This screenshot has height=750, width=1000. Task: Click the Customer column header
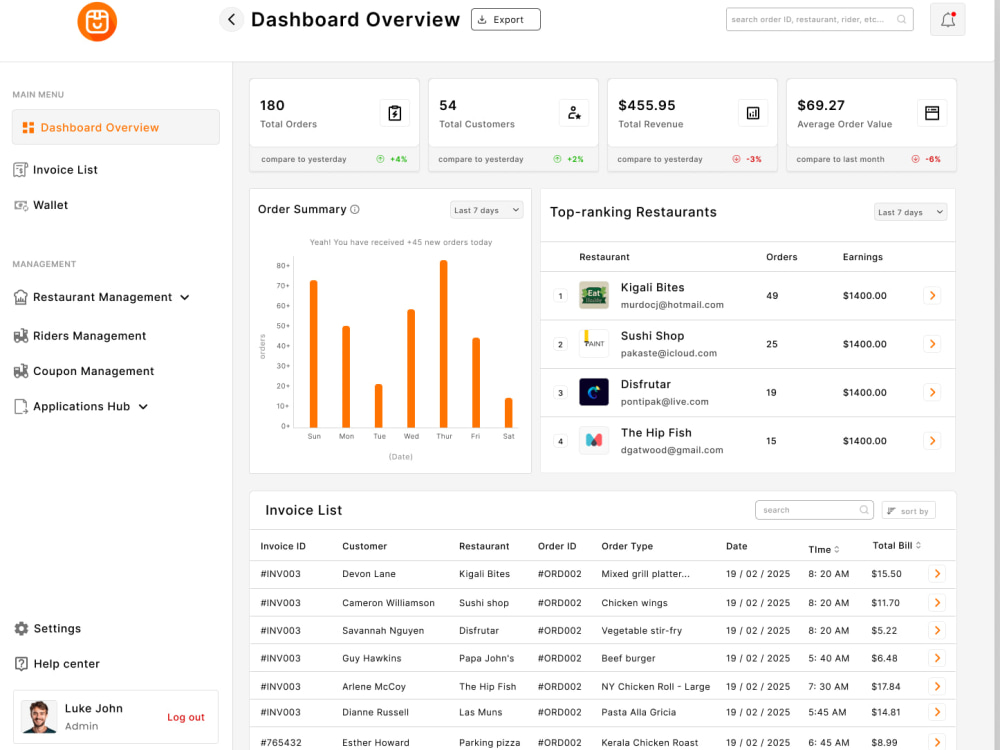[364, 547]
